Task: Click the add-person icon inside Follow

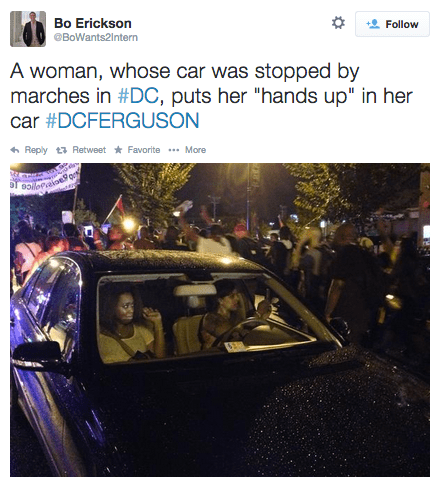Action: (373, 24)
